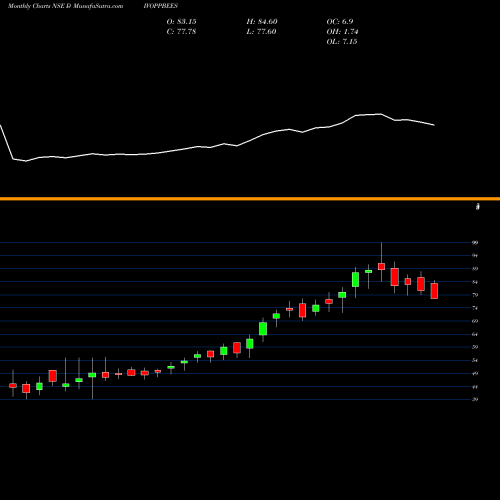Viewport: 500px width, 500px height.
Task: Click the 74 price axis label
Action: [475, 308]
